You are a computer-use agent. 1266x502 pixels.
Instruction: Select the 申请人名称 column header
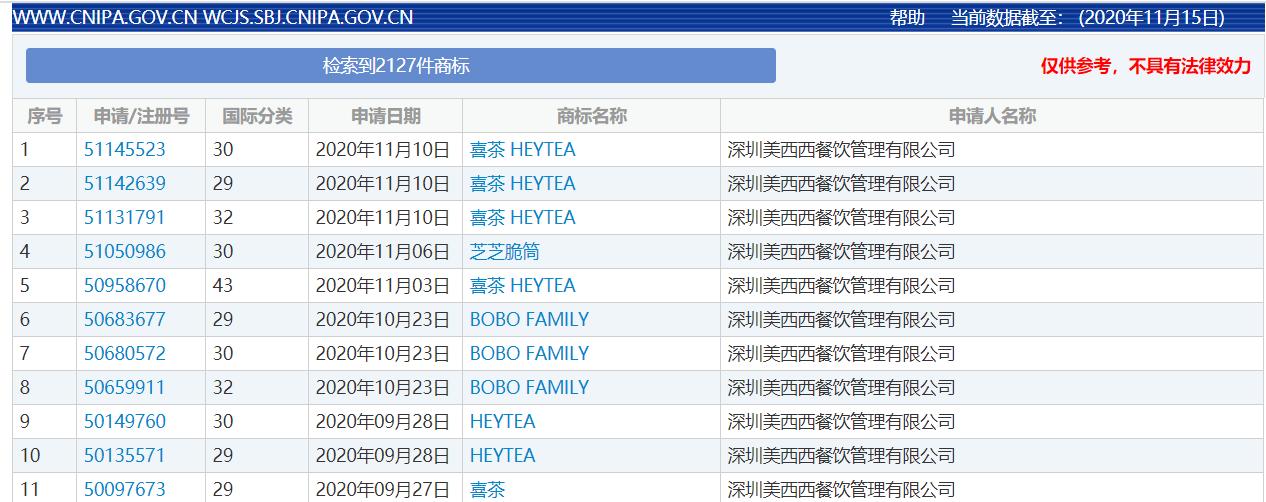click(x=991, y=116)
